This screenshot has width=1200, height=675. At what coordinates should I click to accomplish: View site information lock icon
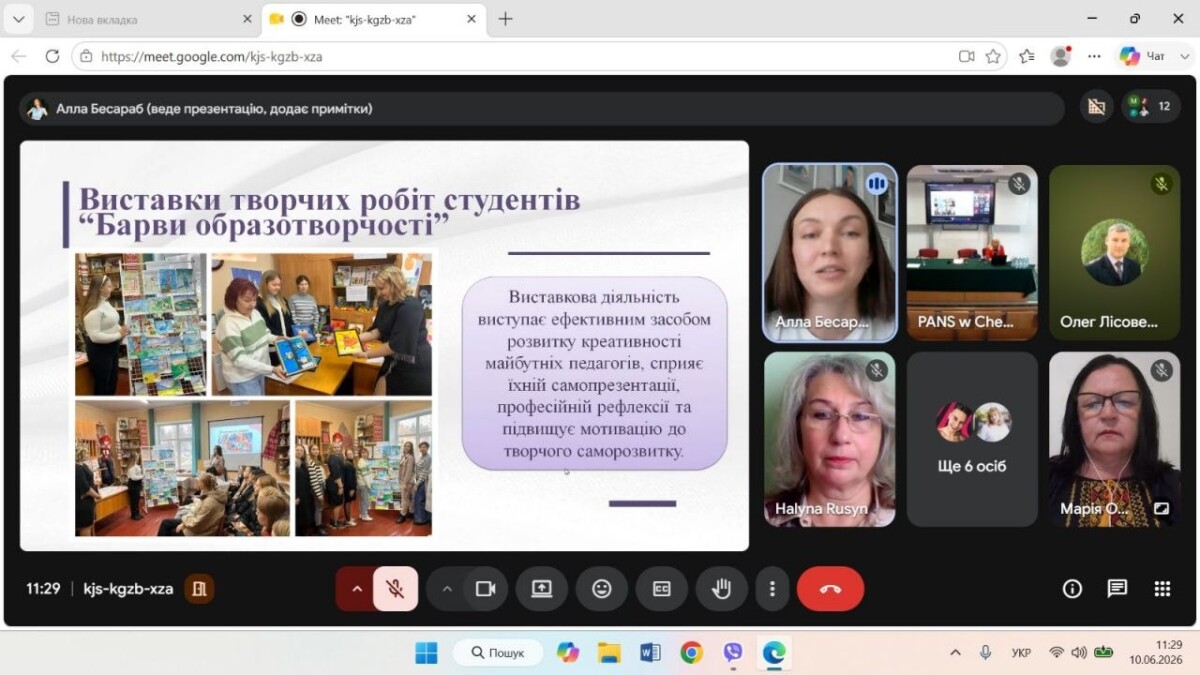point(86,57)
